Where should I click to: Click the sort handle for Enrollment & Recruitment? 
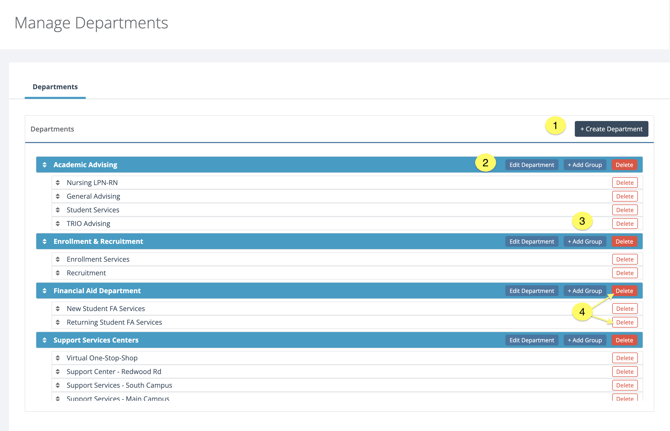[x=44, y=242]
